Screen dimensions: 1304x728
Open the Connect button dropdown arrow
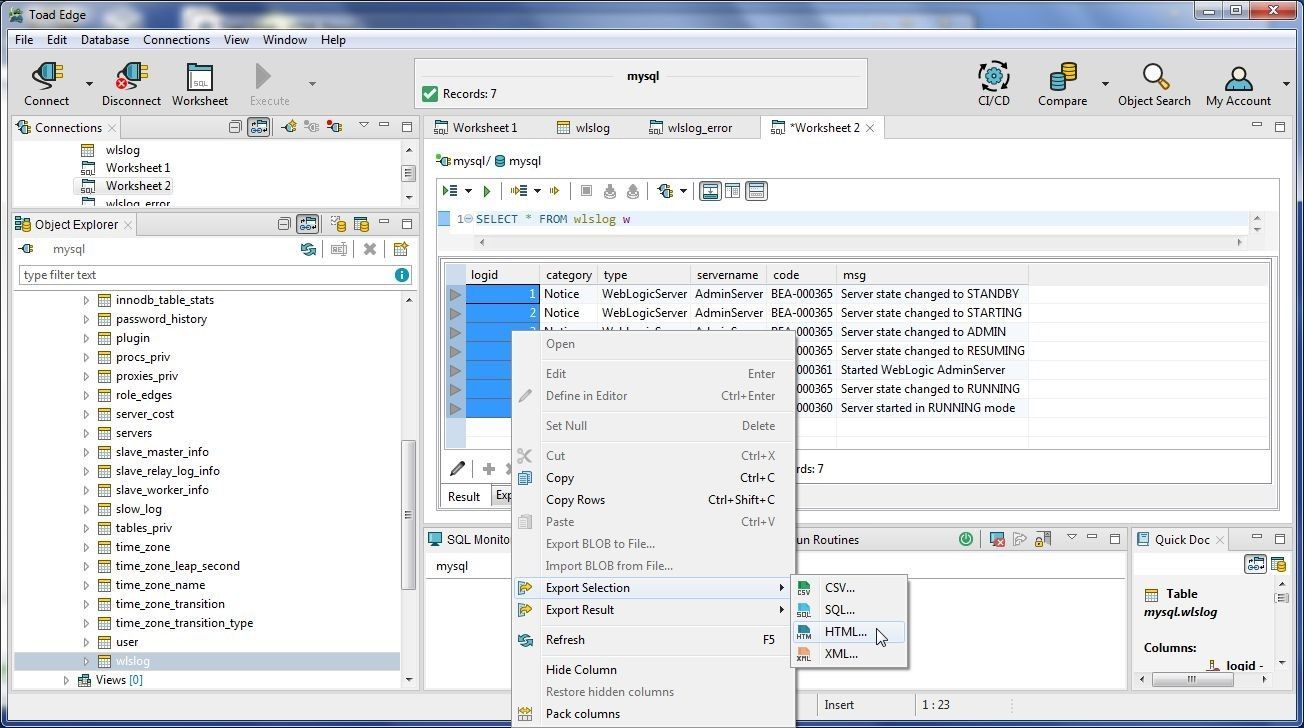pos(88,84)
